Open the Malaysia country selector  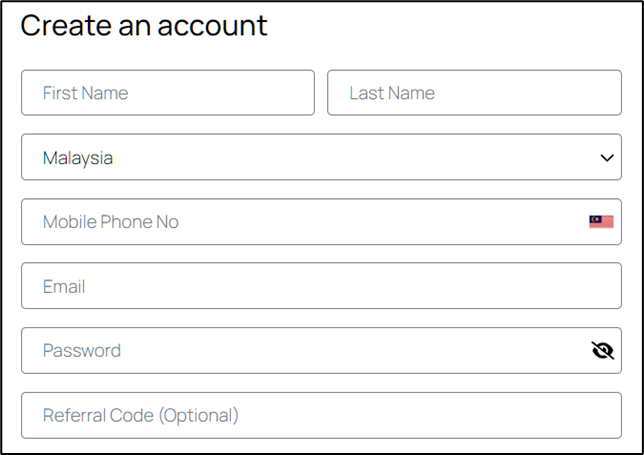click(320, 158)
